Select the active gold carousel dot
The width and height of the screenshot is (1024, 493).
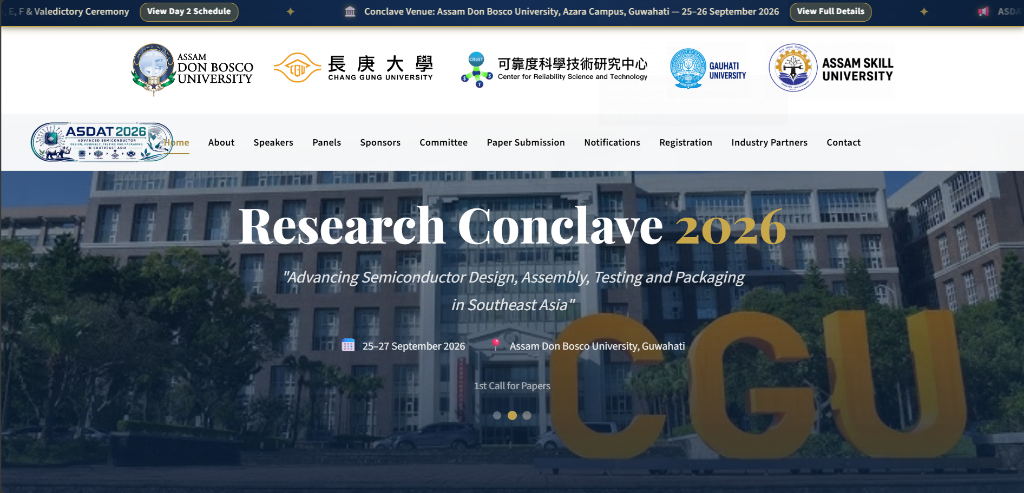[512, 415]
